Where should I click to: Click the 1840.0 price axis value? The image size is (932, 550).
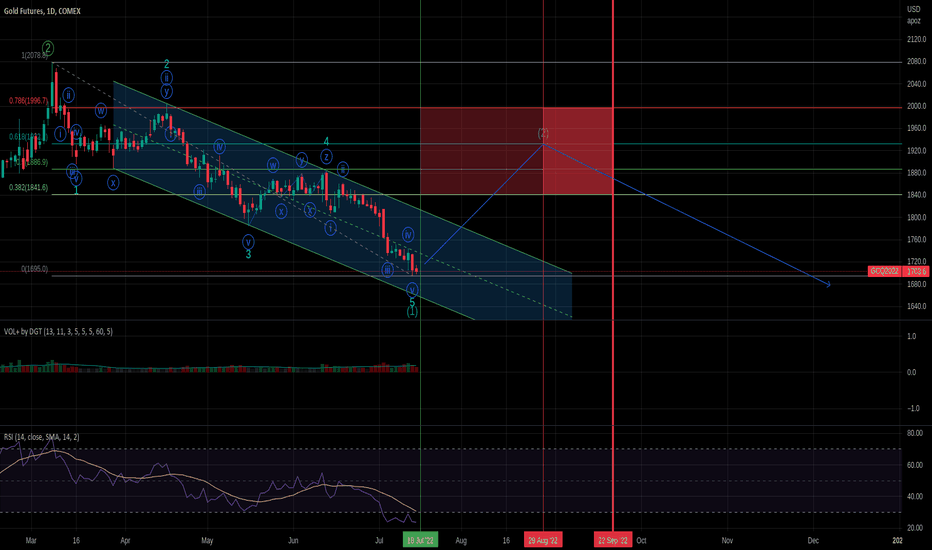pyautogui.click(x=916, y=194)
